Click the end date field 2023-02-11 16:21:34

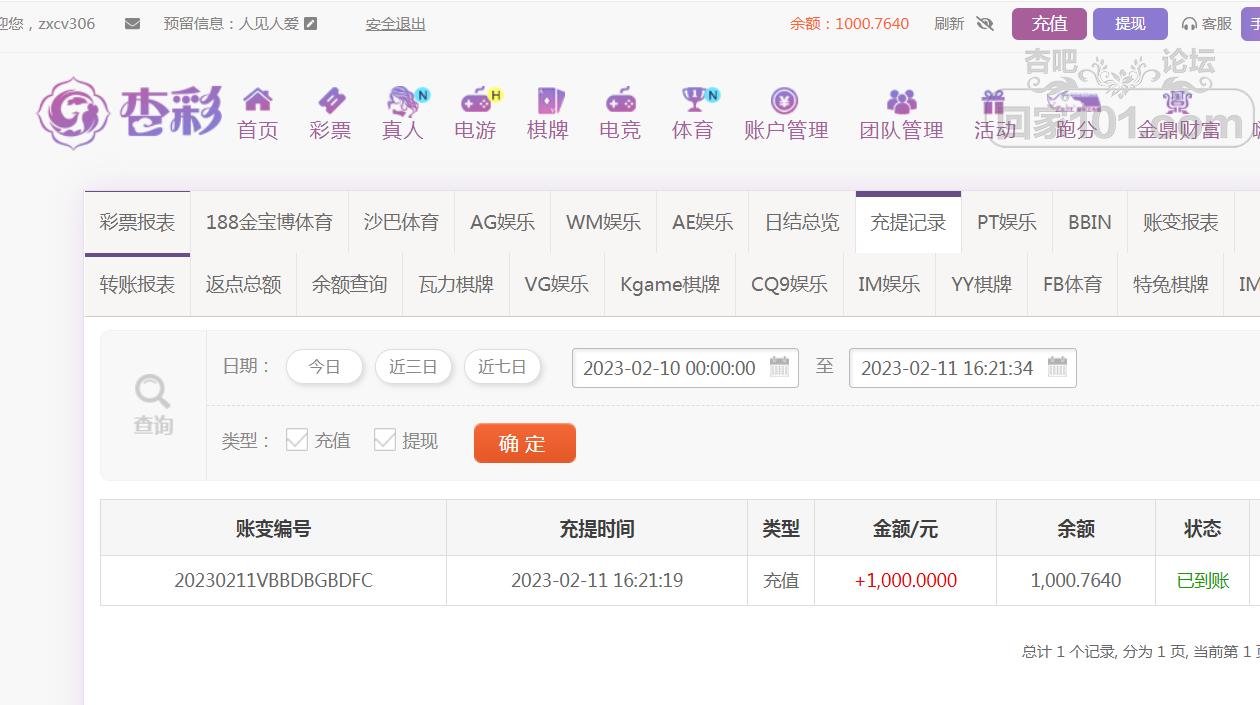tap(962, 368)
